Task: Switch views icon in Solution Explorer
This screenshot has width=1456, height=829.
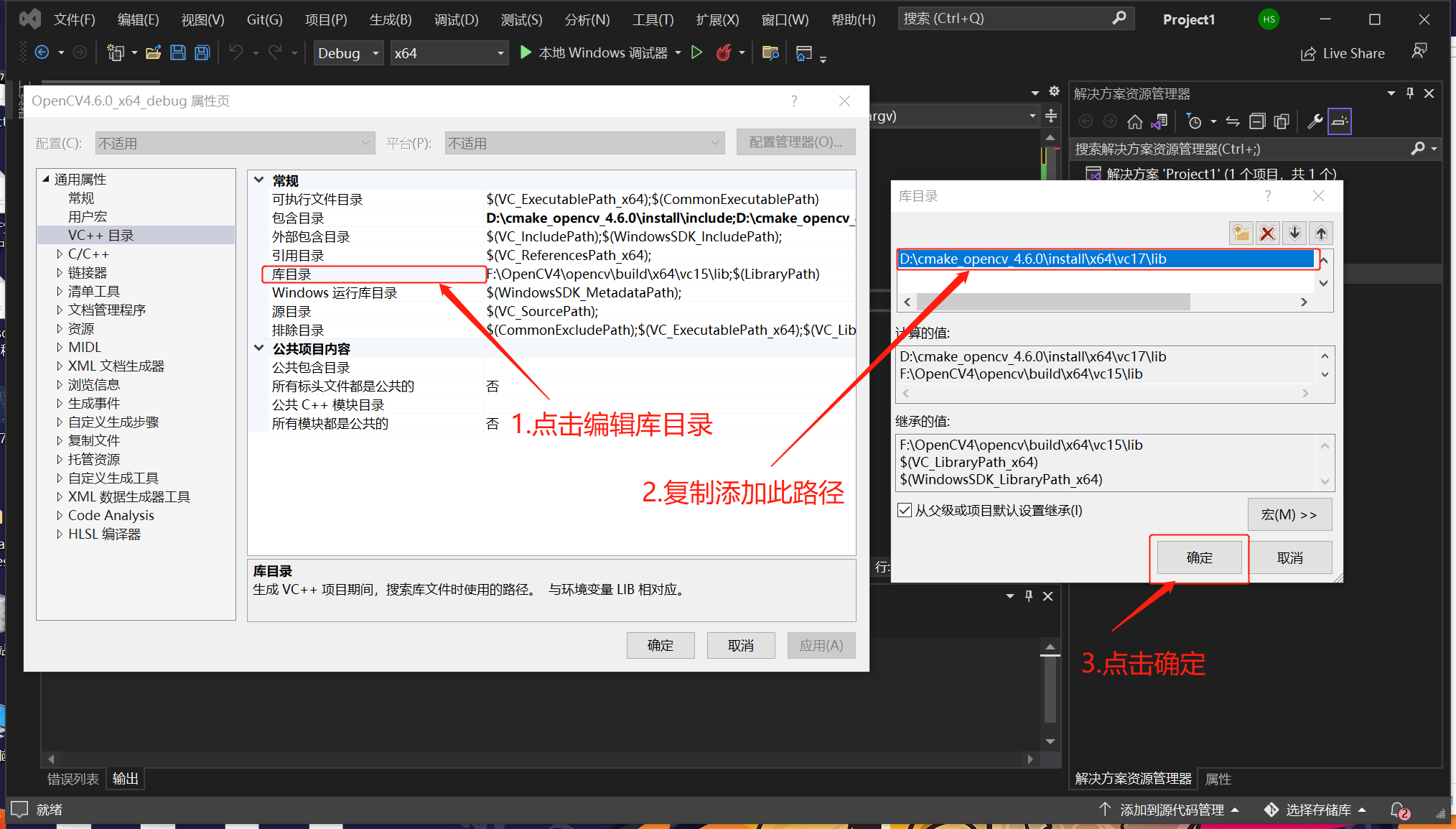Action: pyautogui.click(x=1159, y=121)
